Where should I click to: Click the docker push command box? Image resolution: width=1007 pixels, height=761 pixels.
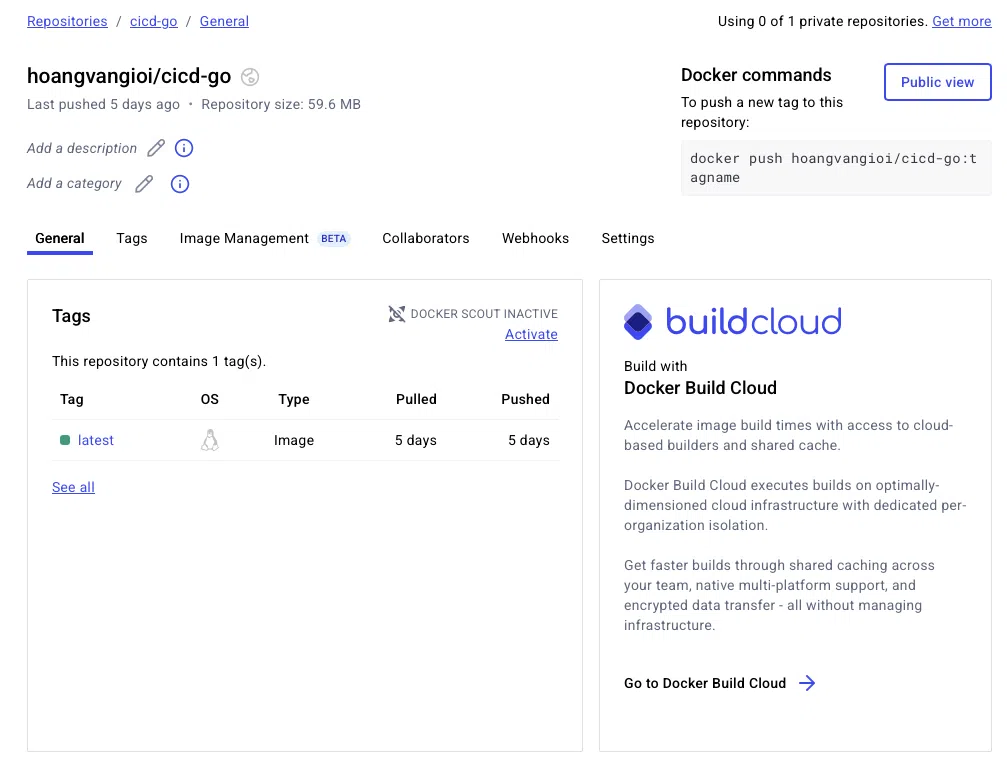pos(836,168)
